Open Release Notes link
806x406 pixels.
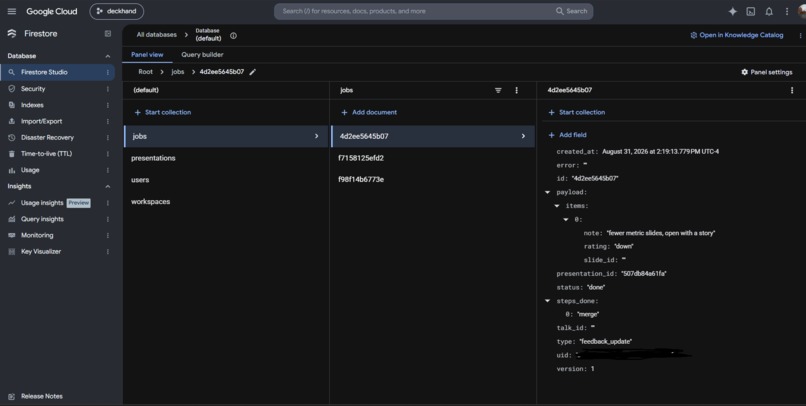point(42,396)
